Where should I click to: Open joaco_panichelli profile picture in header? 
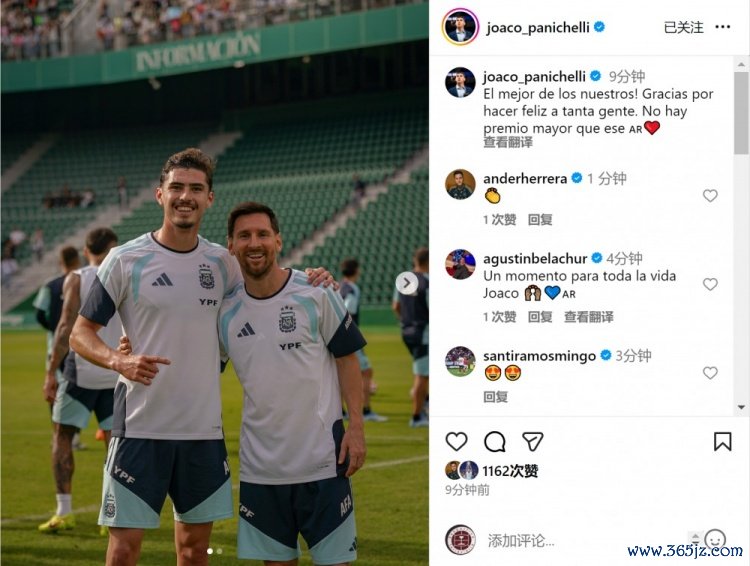(x=460, y=27)
